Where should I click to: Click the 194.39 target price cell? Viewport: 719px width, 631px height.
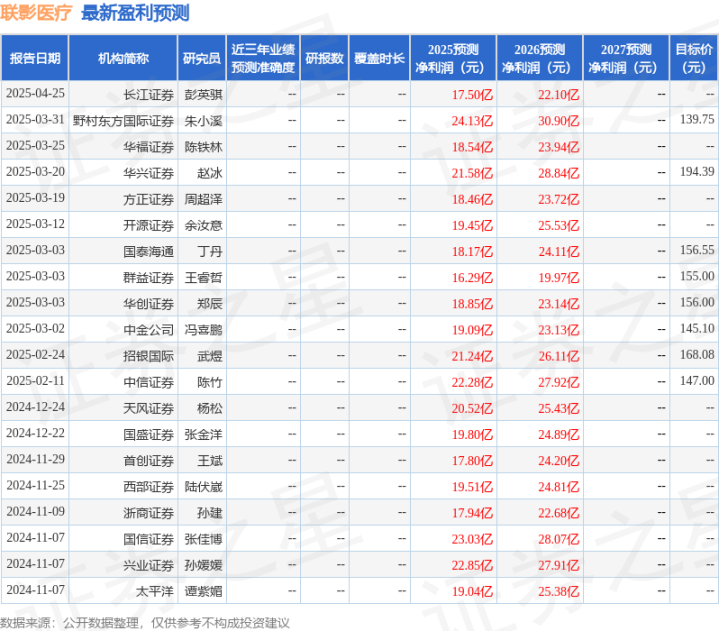(x=697, y=172)
